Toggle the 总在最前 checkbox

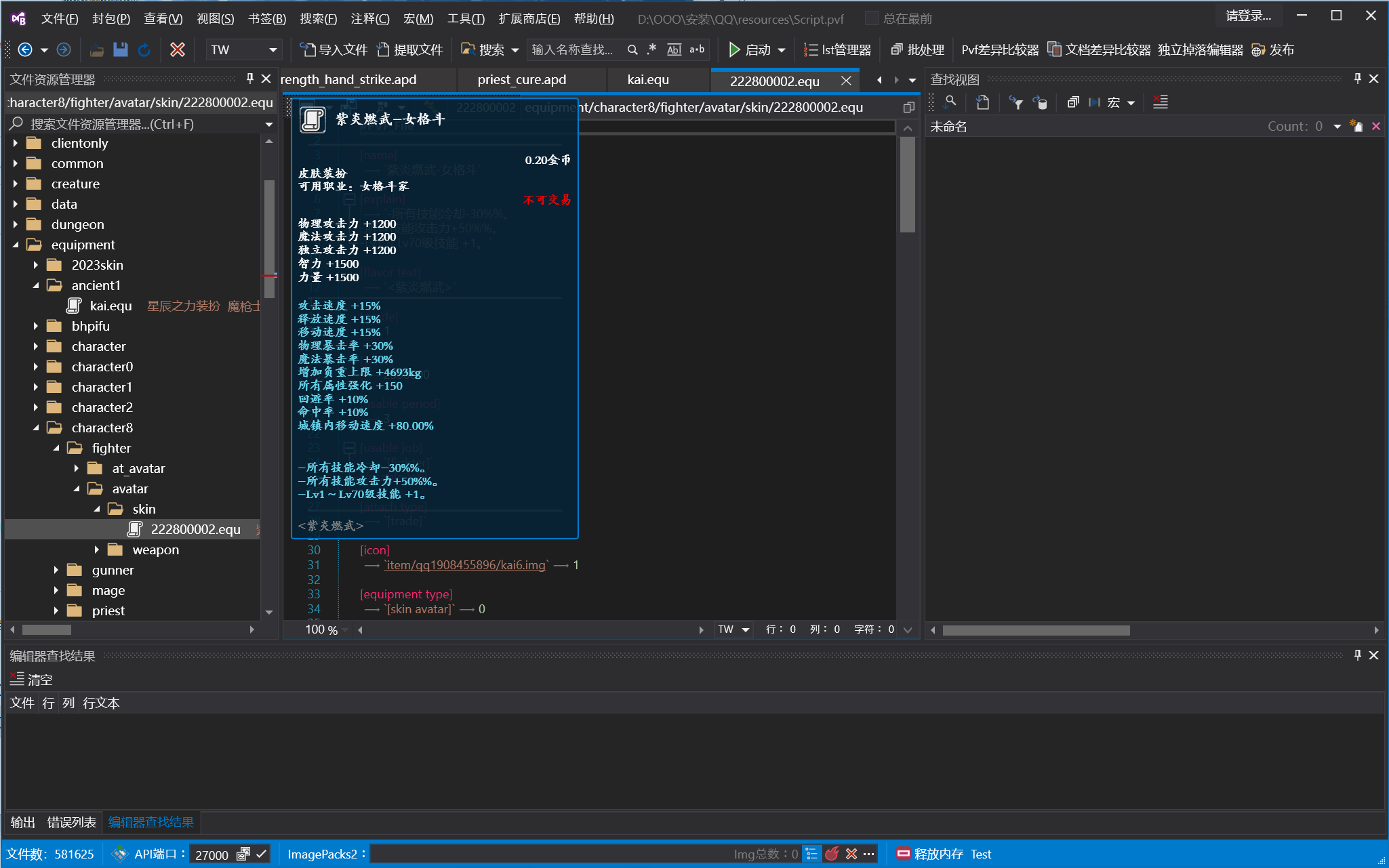(872, 18)
